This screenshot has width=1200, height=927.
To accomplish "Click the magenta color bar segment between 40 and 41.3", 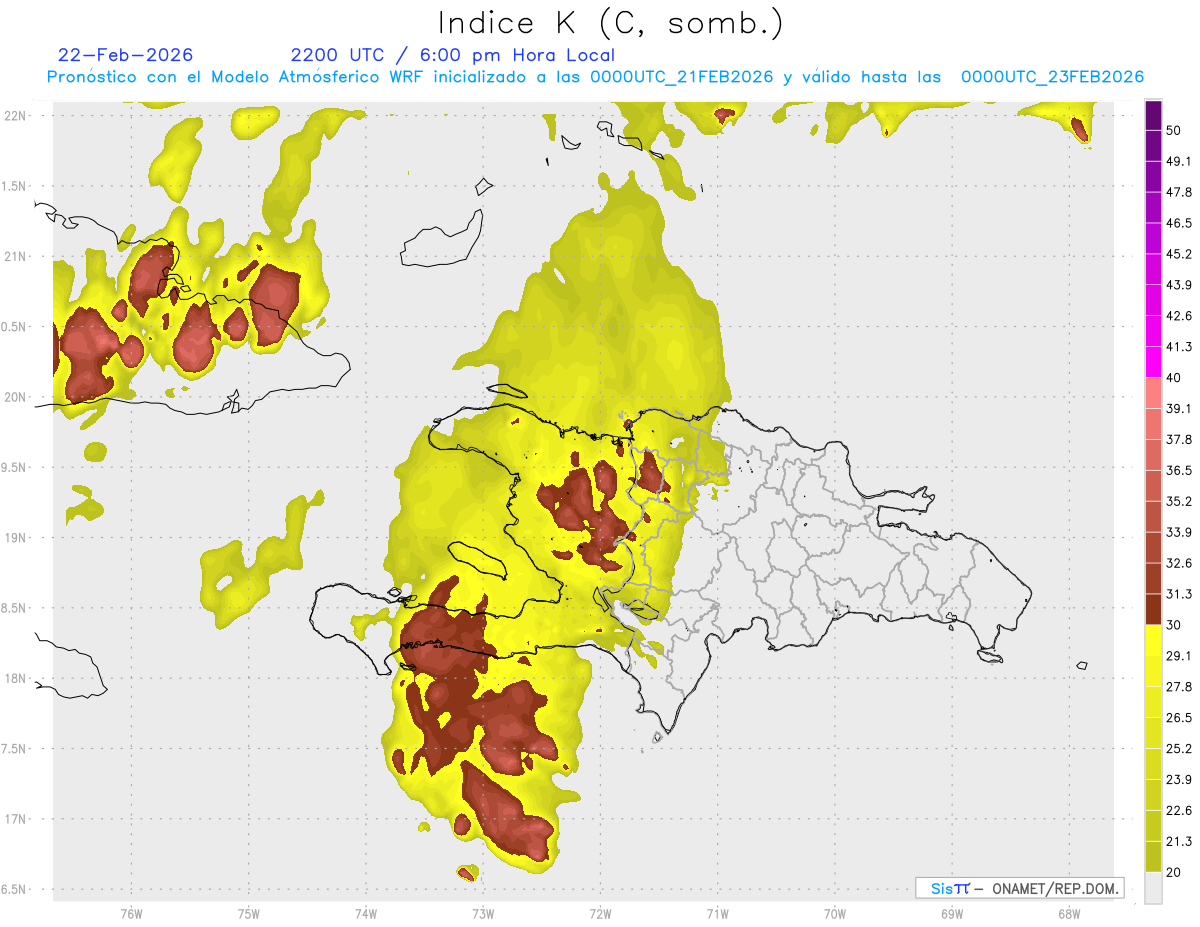I will (x=1154, y=362).
